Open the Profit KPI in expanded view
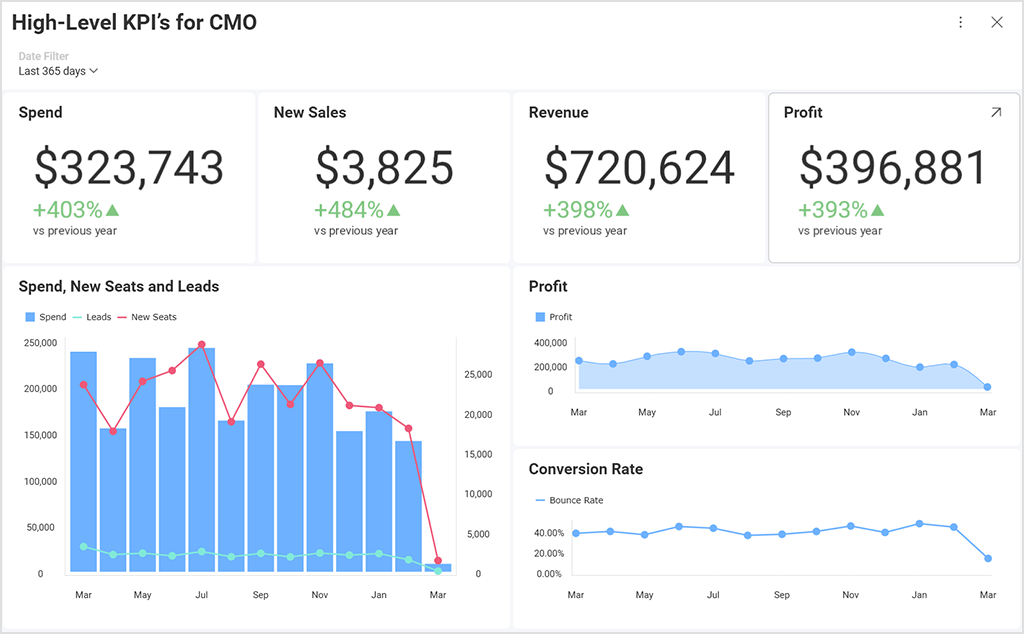 point(996,112)
